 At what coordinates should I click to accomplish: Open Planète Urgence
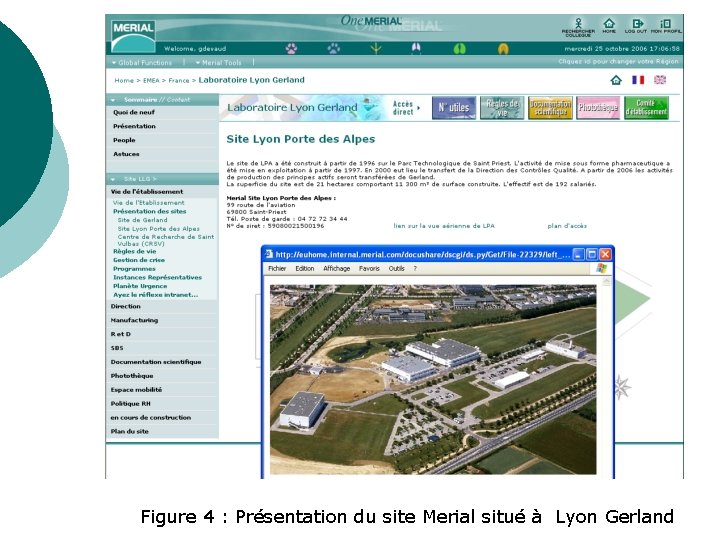pos(140,286)
